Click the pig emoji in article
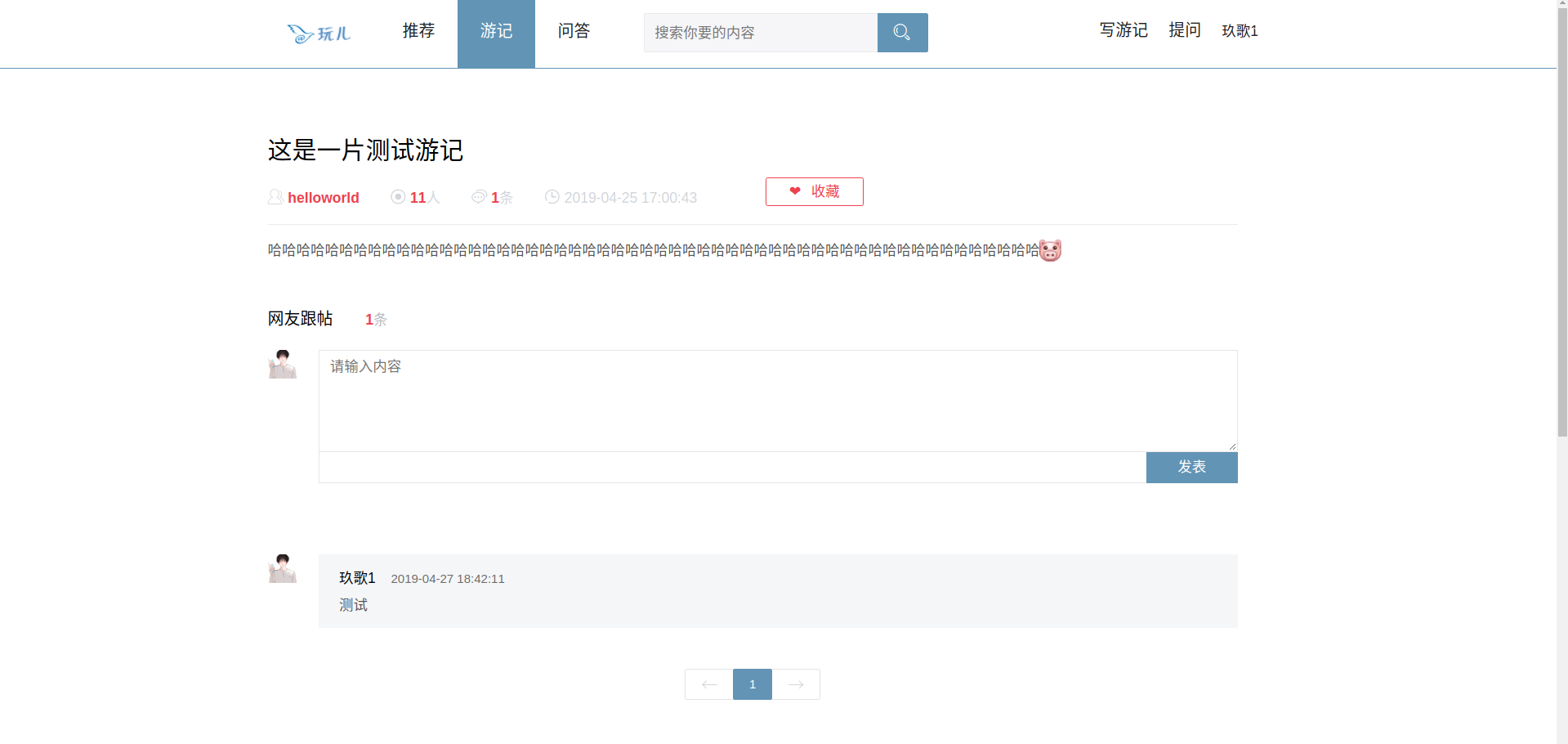 click(1050, 250)
